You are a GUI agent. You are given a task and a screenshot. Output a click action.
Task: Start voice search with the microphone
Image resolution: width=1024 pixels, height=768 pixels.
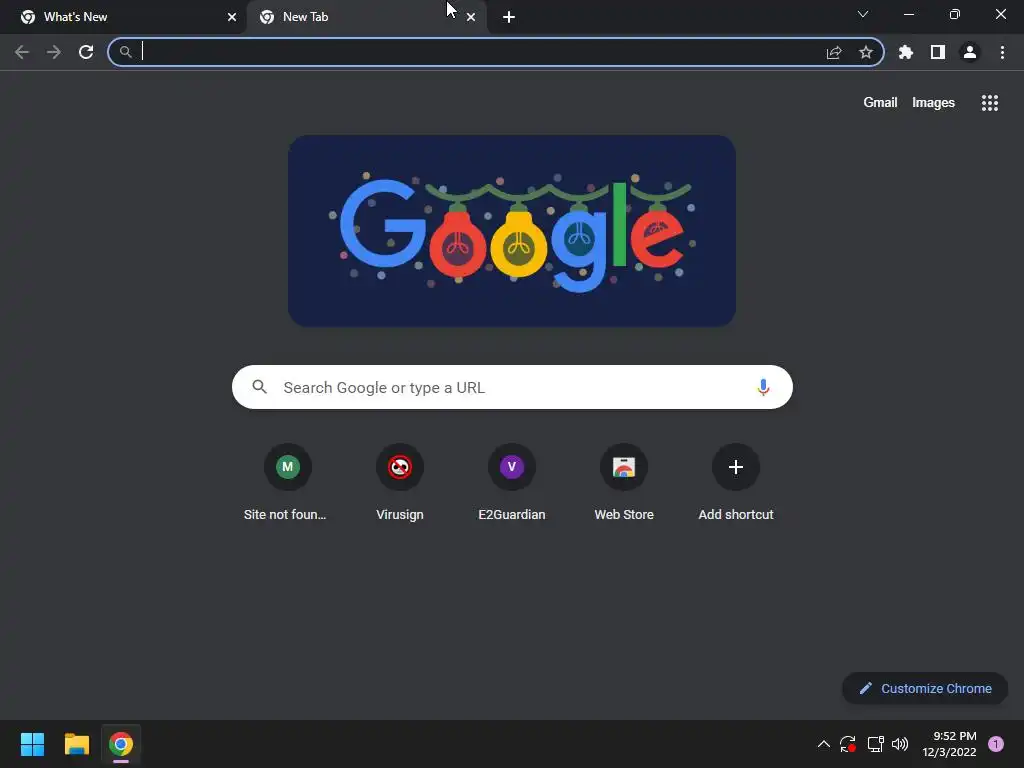[x=763, y=387]
